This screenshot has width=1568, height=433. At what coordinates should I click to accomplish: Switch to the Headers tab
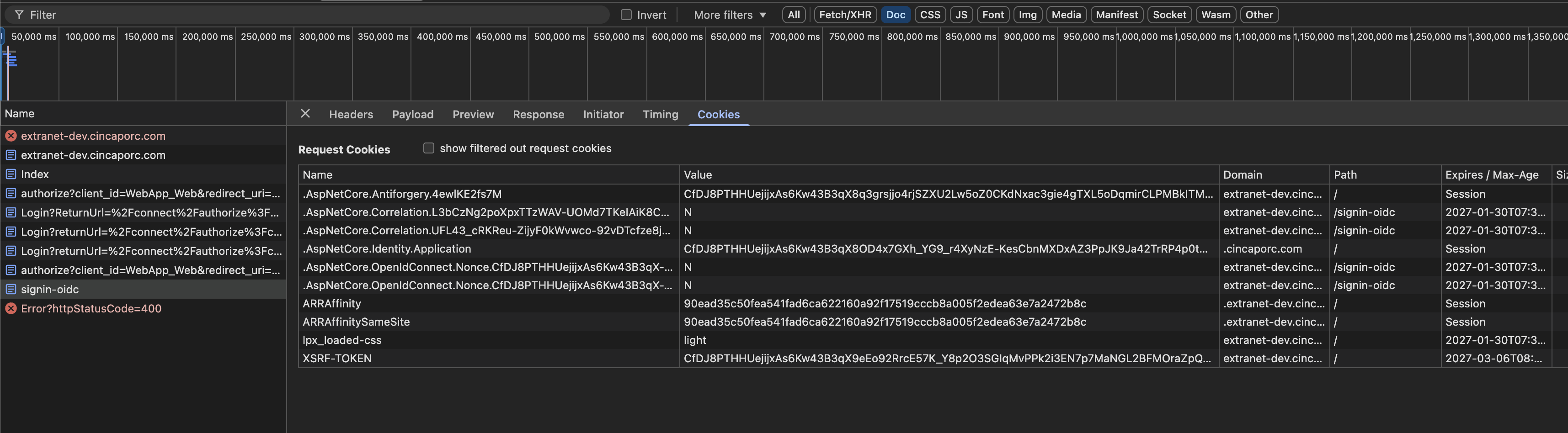click(351, 114)
